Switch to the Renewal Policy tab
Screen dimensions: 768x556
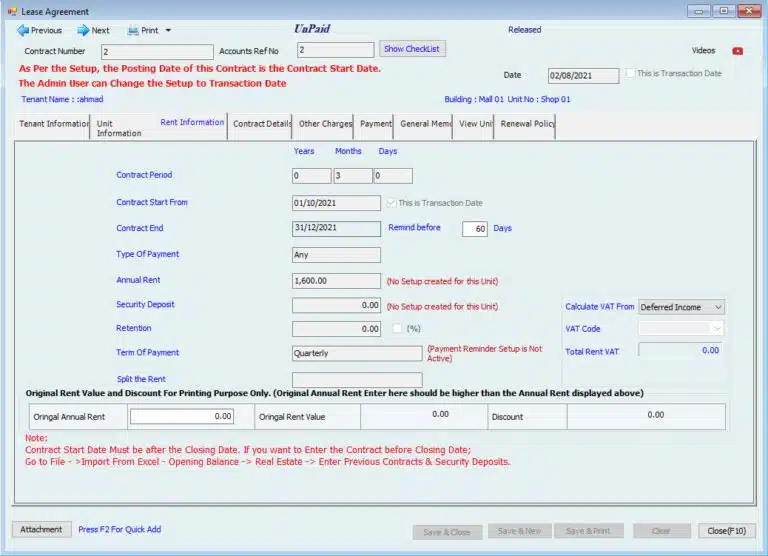[526, 124]
